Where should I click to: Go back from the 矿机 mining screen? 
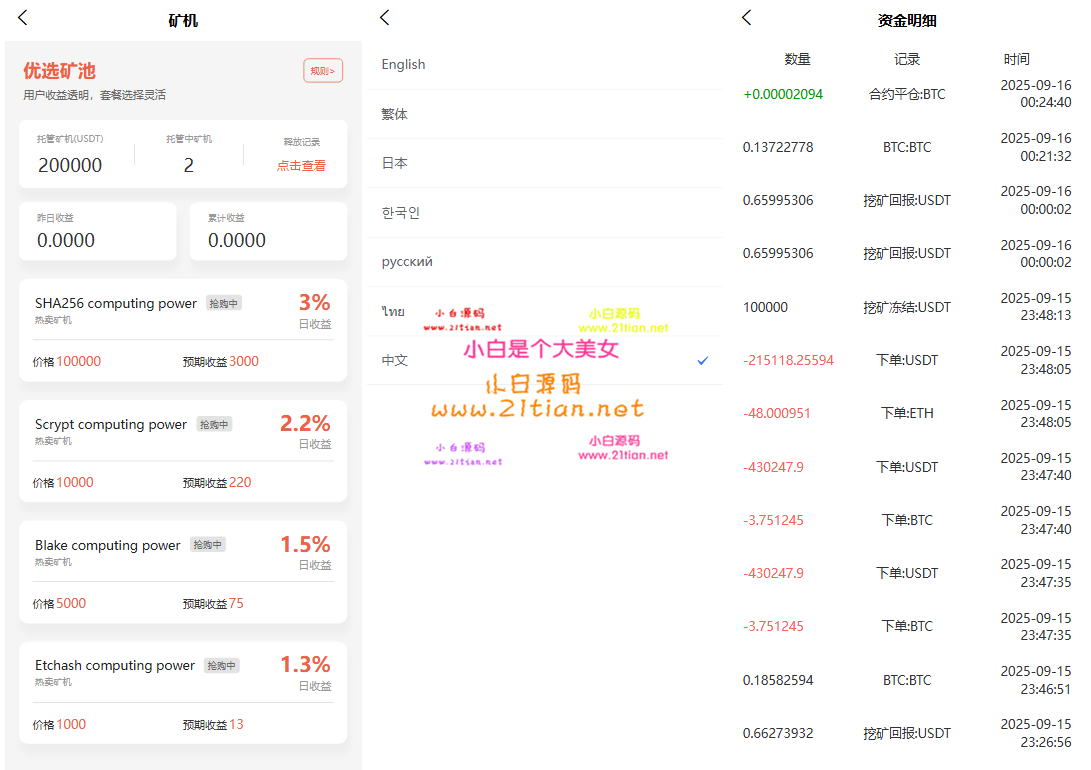coord(23,18)
